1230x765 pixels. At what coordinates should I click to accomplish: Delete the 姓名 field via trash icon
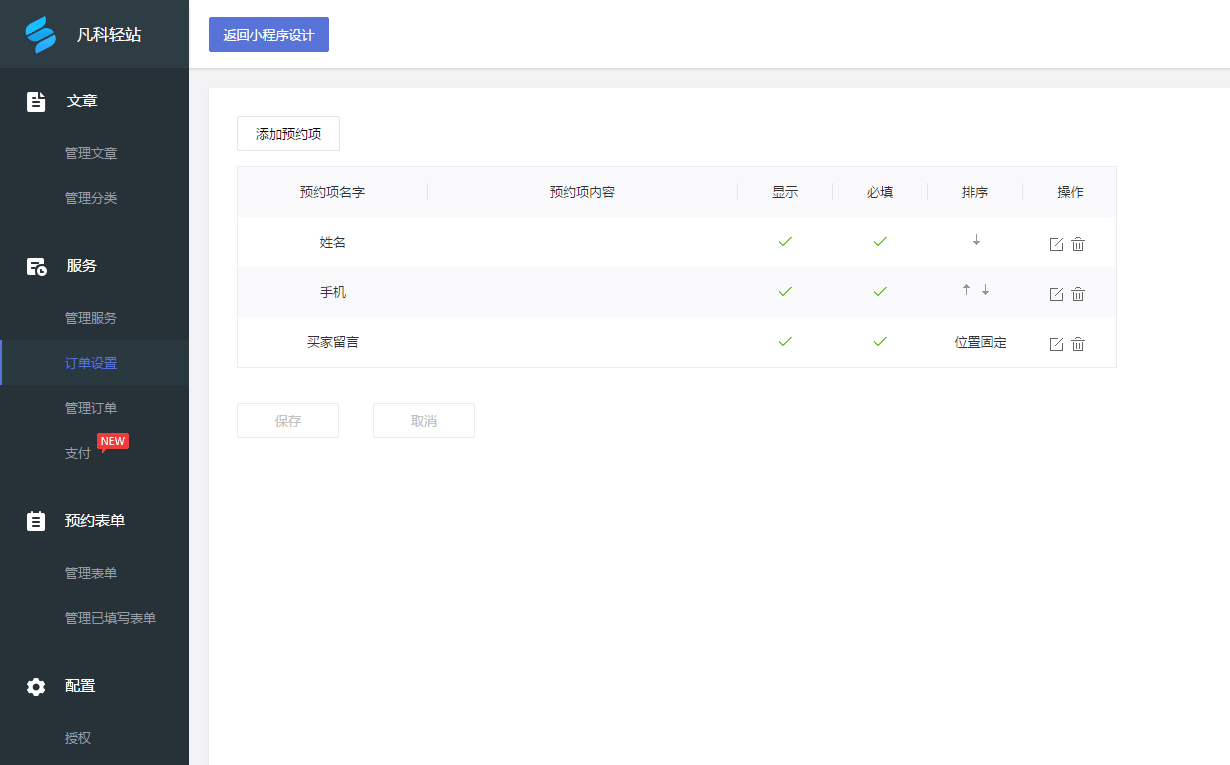click(x=1078, y=243)
